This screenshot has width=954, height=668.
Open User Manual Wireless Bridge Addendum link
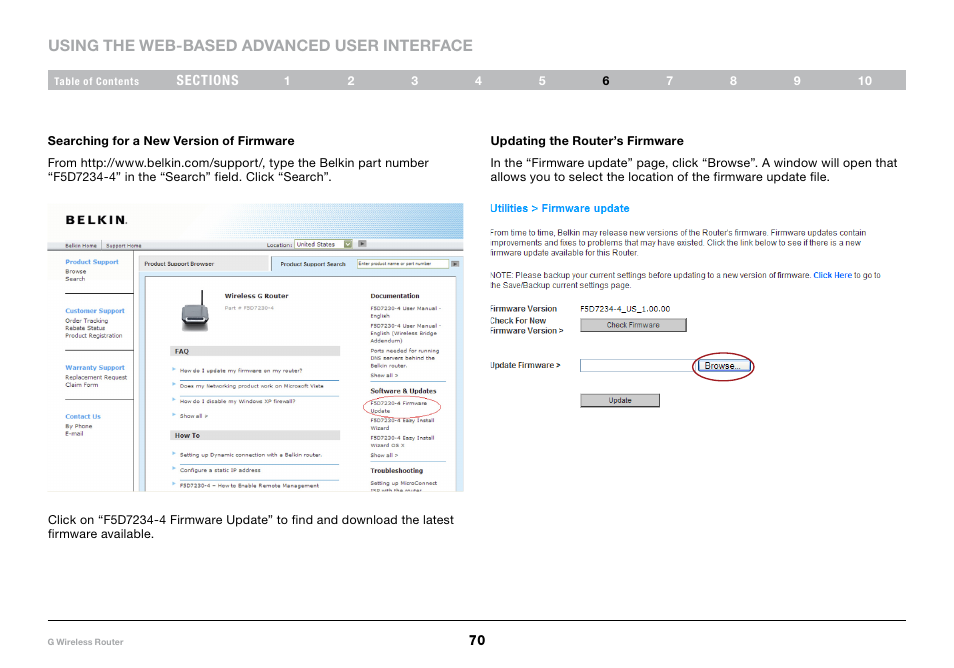405,333
